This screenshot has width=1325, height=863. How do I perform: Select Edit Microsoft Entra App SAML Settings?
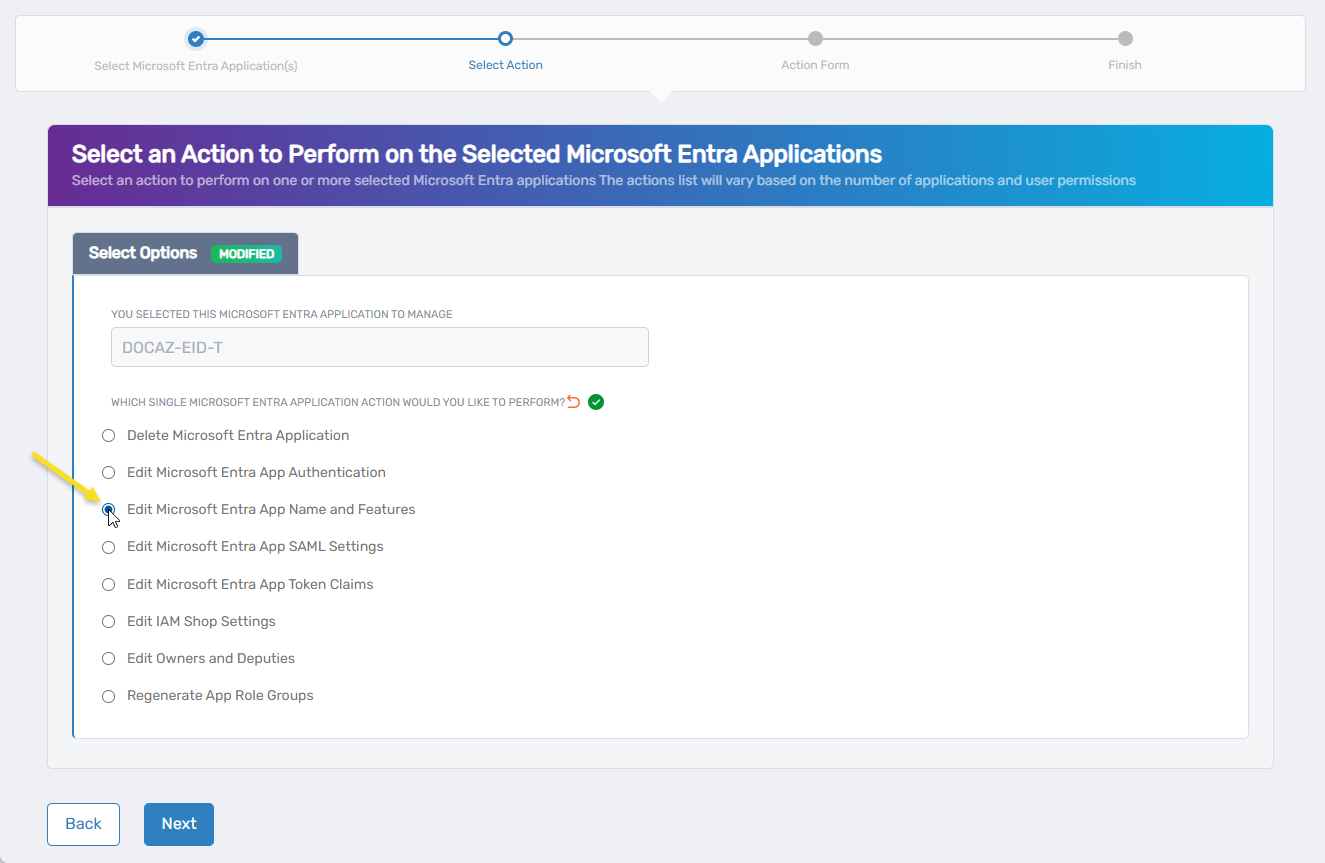(108, 546)
